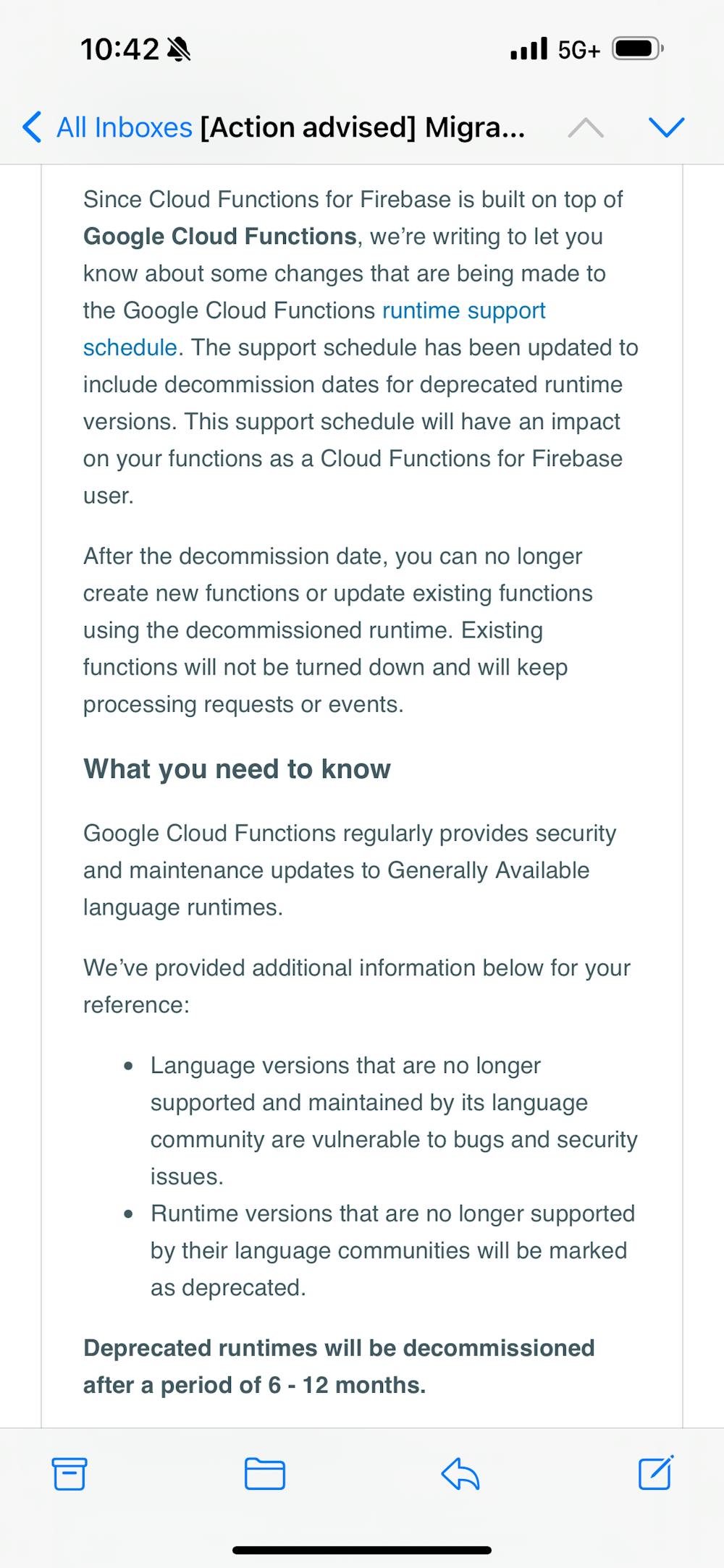Open the move-to-folder icon

265,1473
